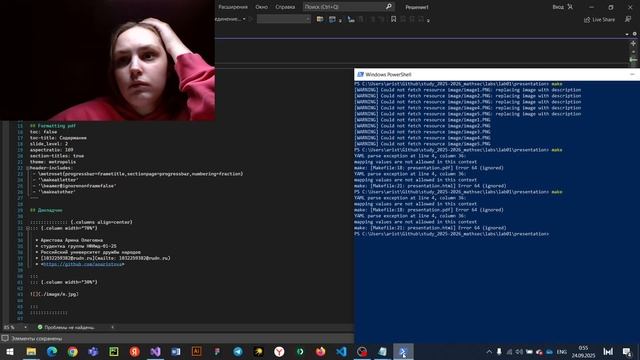Open the empty toolbar combo box

pos(284,19)
